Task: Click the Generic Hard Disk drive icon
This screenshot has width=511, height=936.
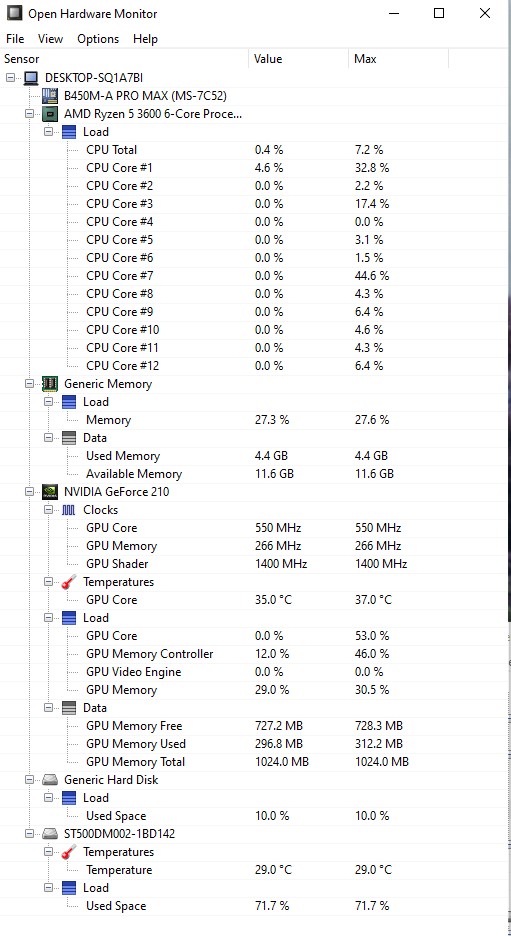Action: [x=50, y=780]
